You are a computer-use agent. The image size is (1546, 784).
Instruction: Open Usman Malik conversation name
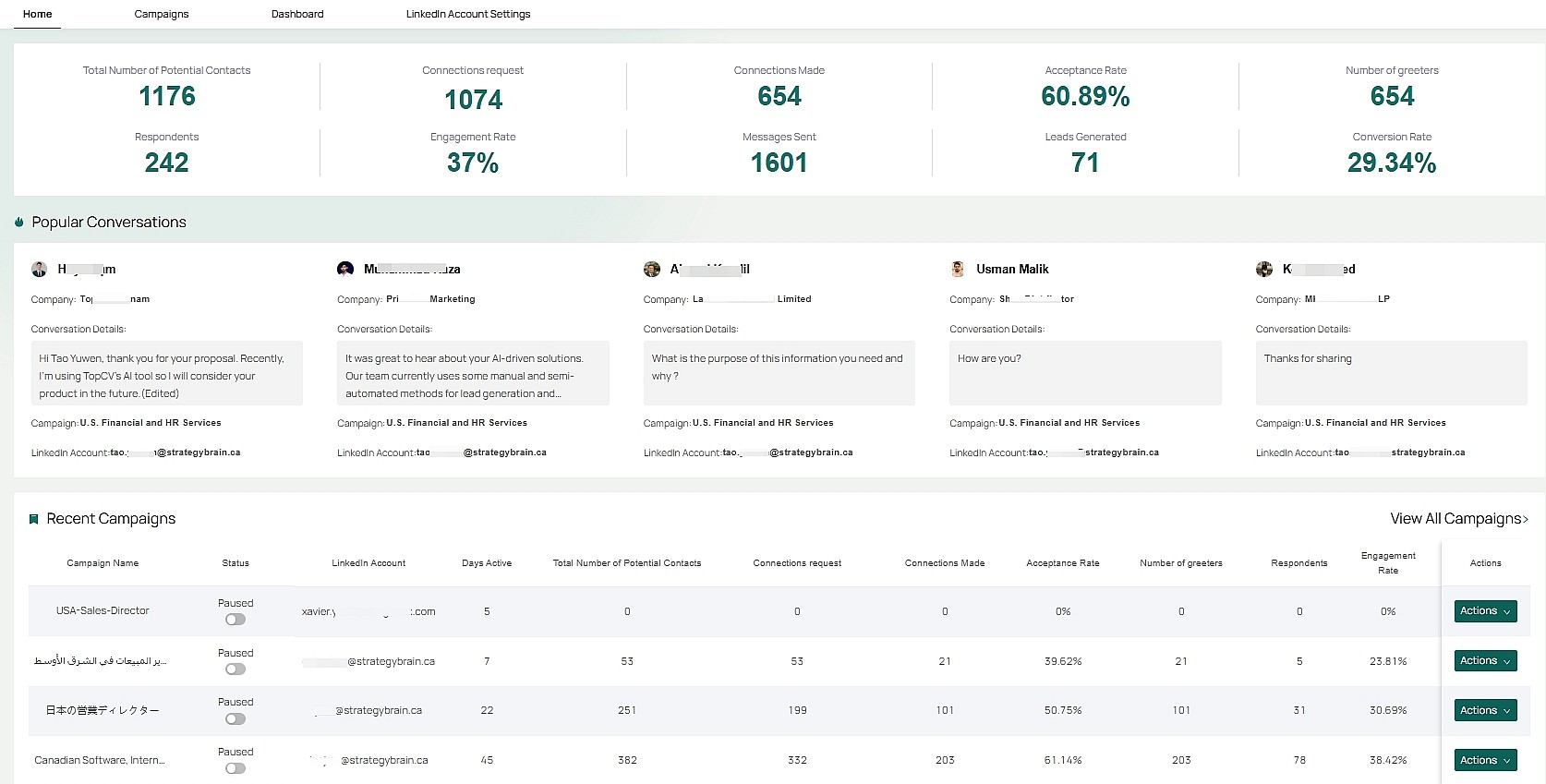click(x=1012, y=269)
